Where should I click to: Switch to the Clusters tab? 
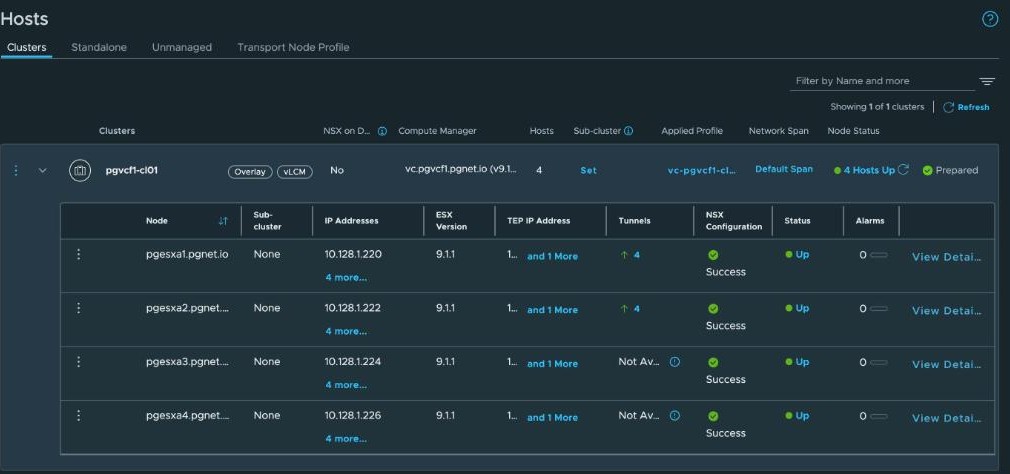coord(26,48)
